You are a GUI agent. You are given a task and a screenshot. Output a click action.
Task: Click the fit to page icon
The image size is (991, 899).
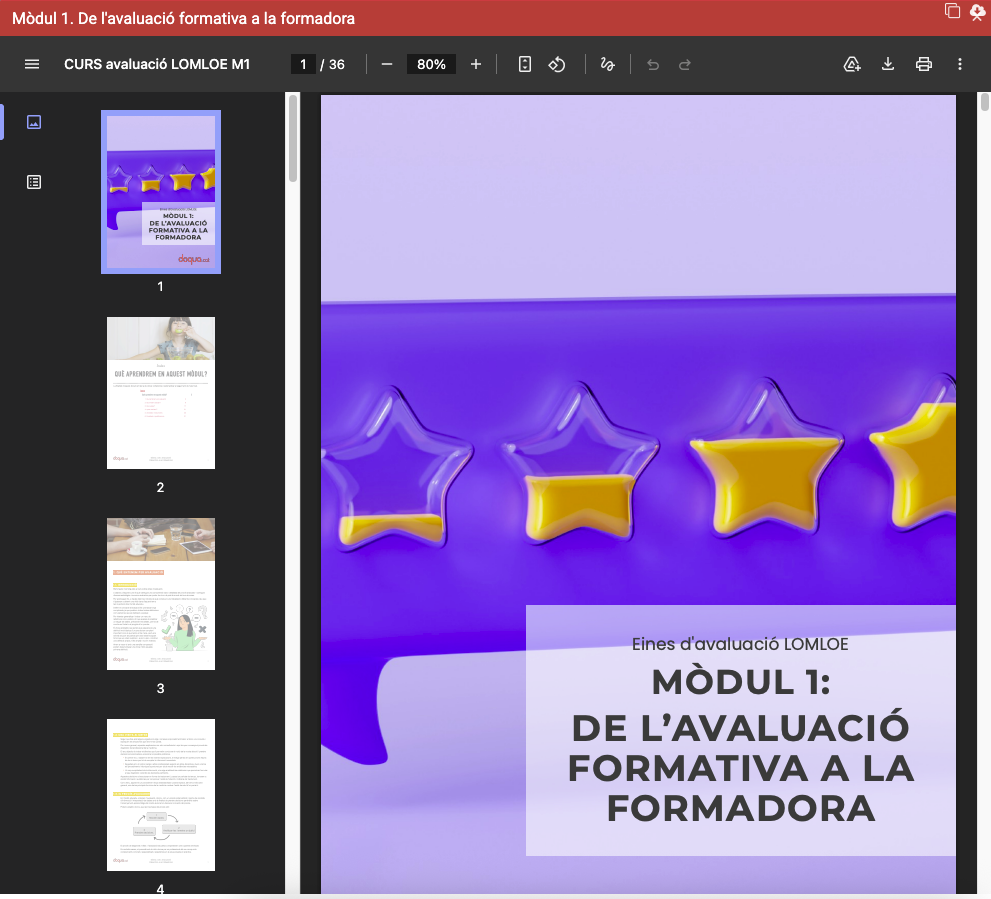pyautogui.click(x=525, y=64)
